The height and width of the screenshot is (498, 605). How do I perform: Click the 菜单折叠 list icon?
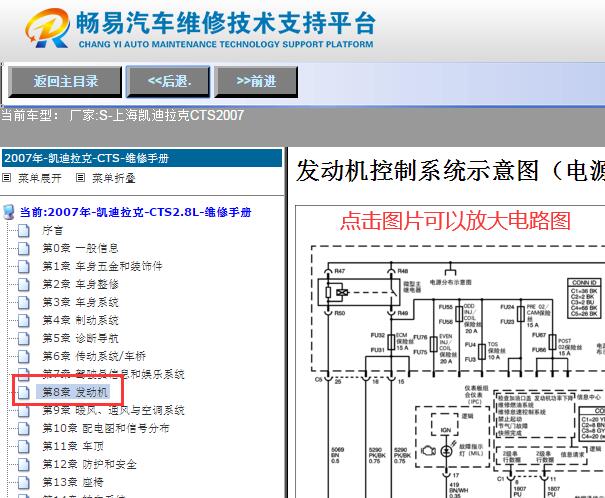[80, 178]
